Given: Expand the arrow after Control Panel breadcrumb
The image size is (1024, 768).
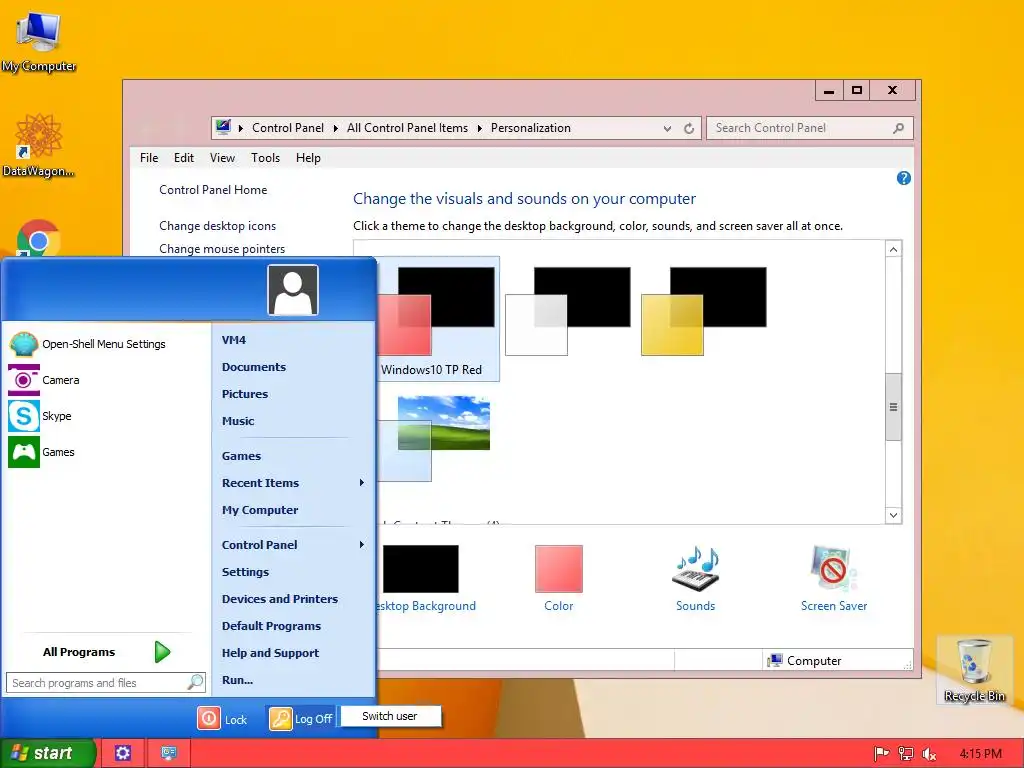Looking at the screenshot, I should tap(336, 128).
